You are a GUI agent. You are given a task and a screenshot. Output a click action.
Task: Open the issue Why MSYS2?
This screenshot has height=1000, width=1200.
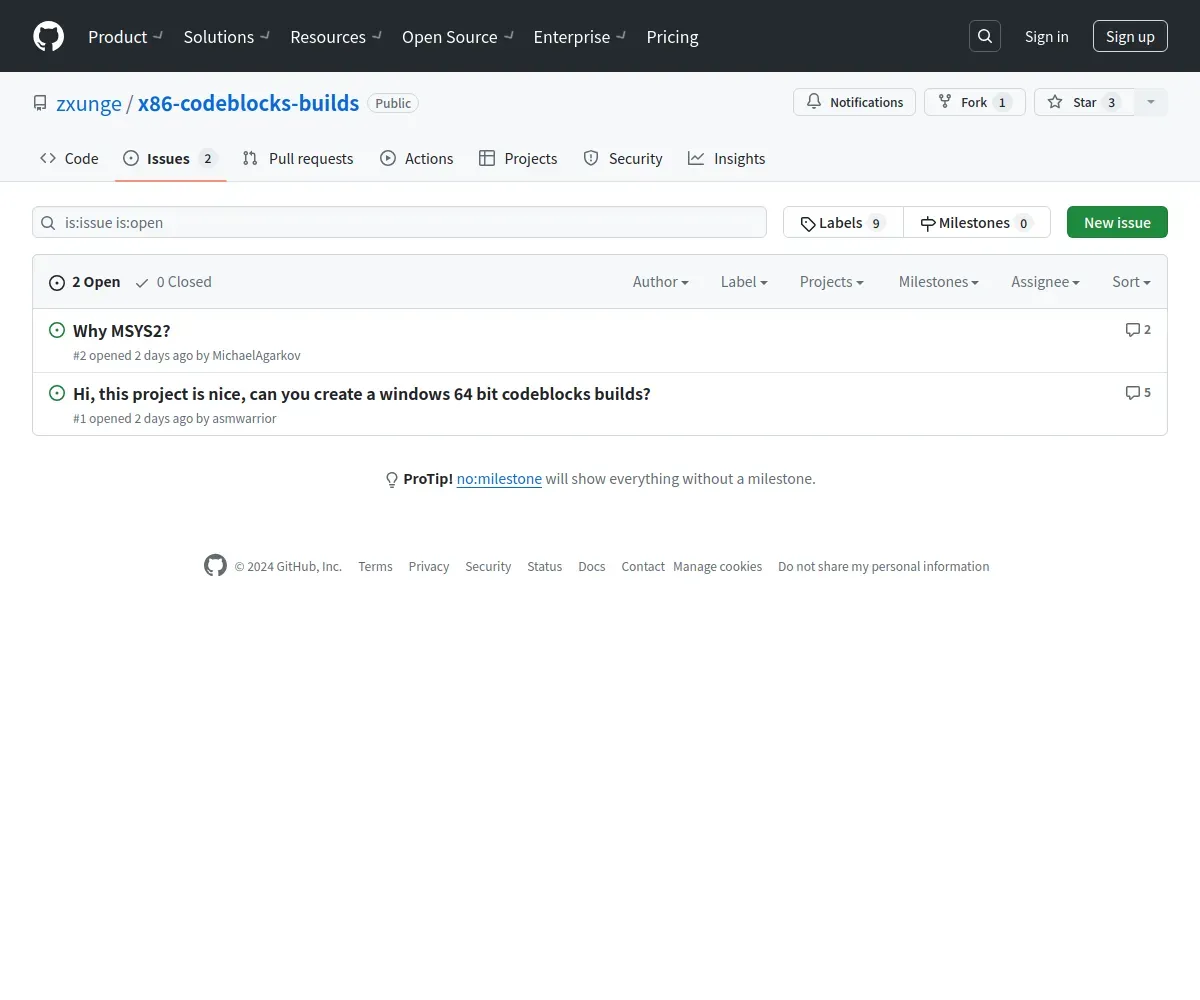[122, 331]
